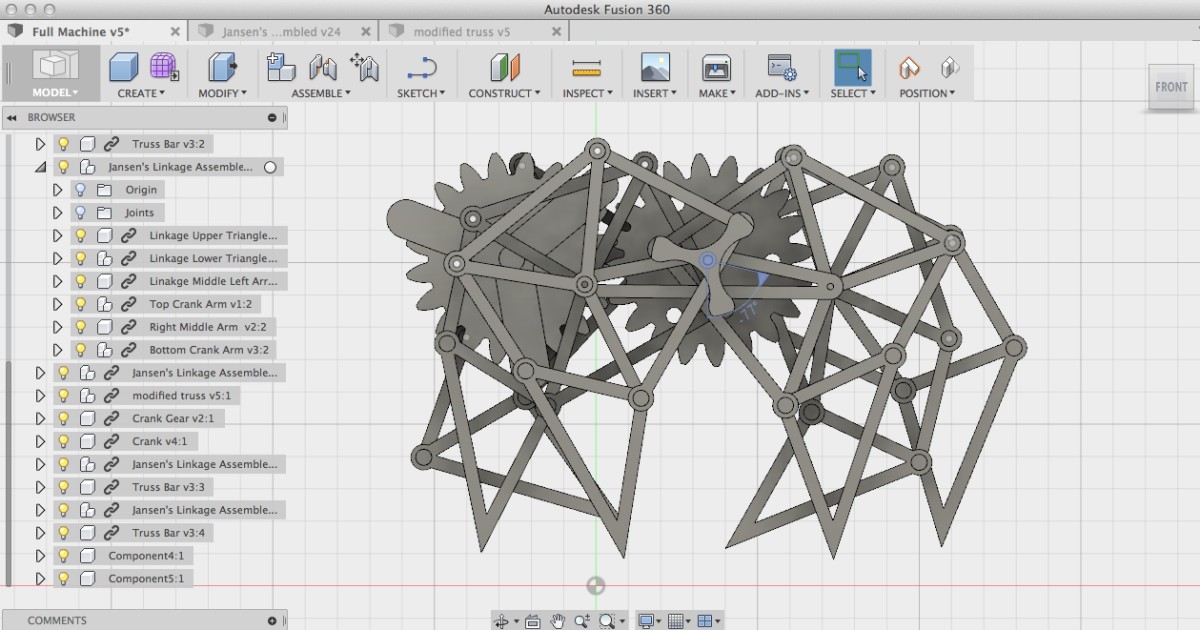1200x630 pixels.
Task: Open the display settings dropdown at bottom
Action: click(x=648, y=620)
